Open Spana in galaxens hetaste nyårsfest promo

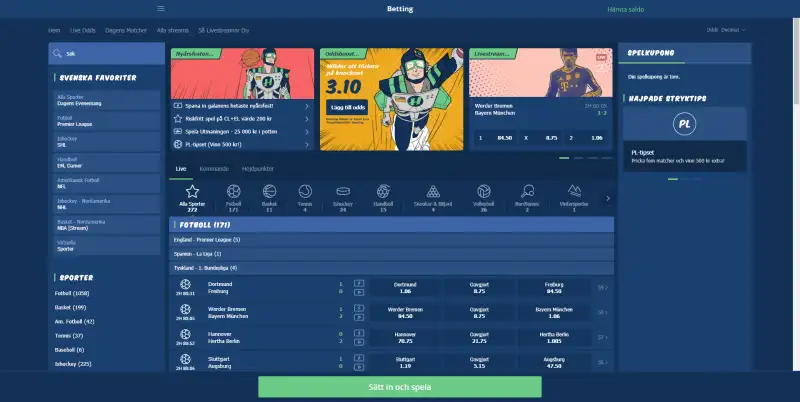pos(242,106)
